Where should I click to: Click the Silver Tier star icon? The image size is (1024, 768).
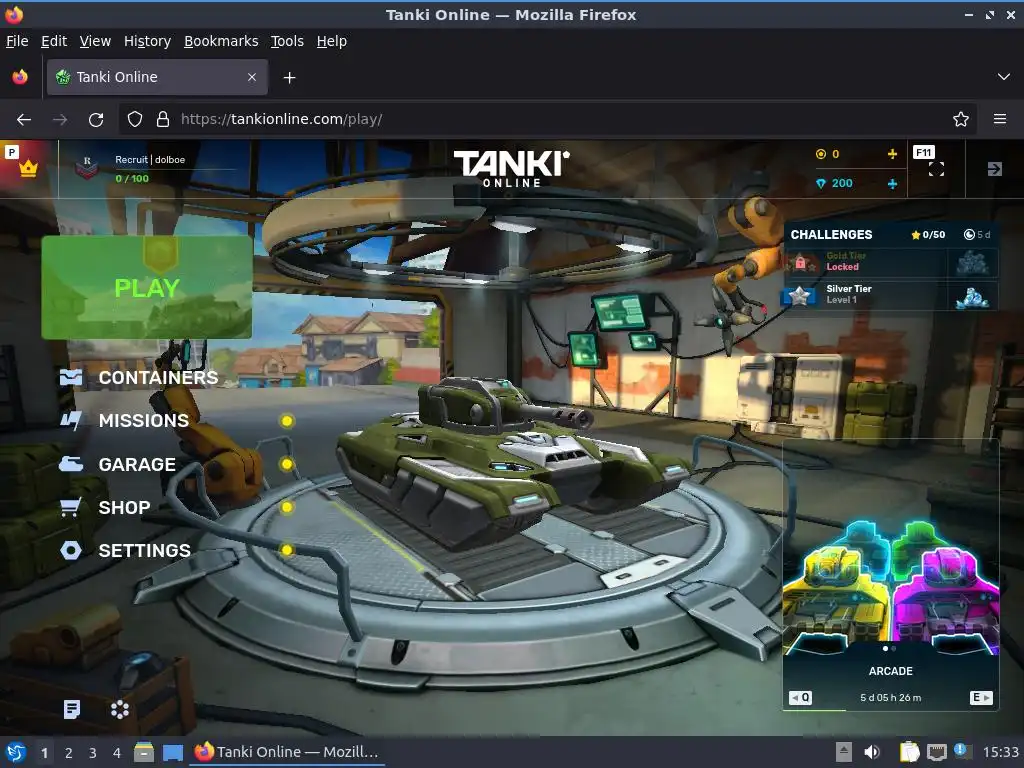(x=799, y=296)
